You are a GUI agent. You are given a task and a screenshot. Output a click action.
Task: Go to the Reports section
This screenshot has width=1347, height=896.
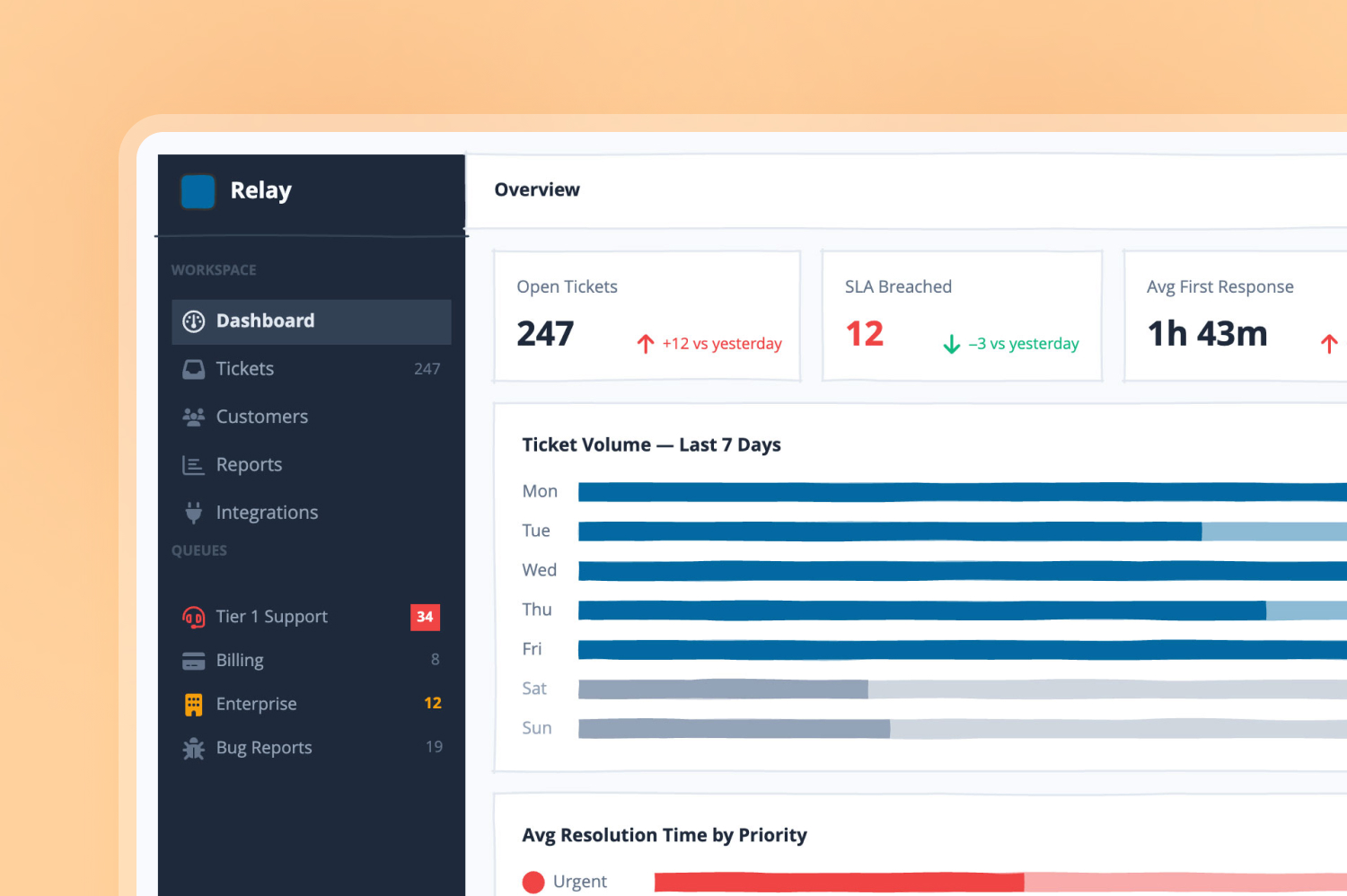[312, 465]
